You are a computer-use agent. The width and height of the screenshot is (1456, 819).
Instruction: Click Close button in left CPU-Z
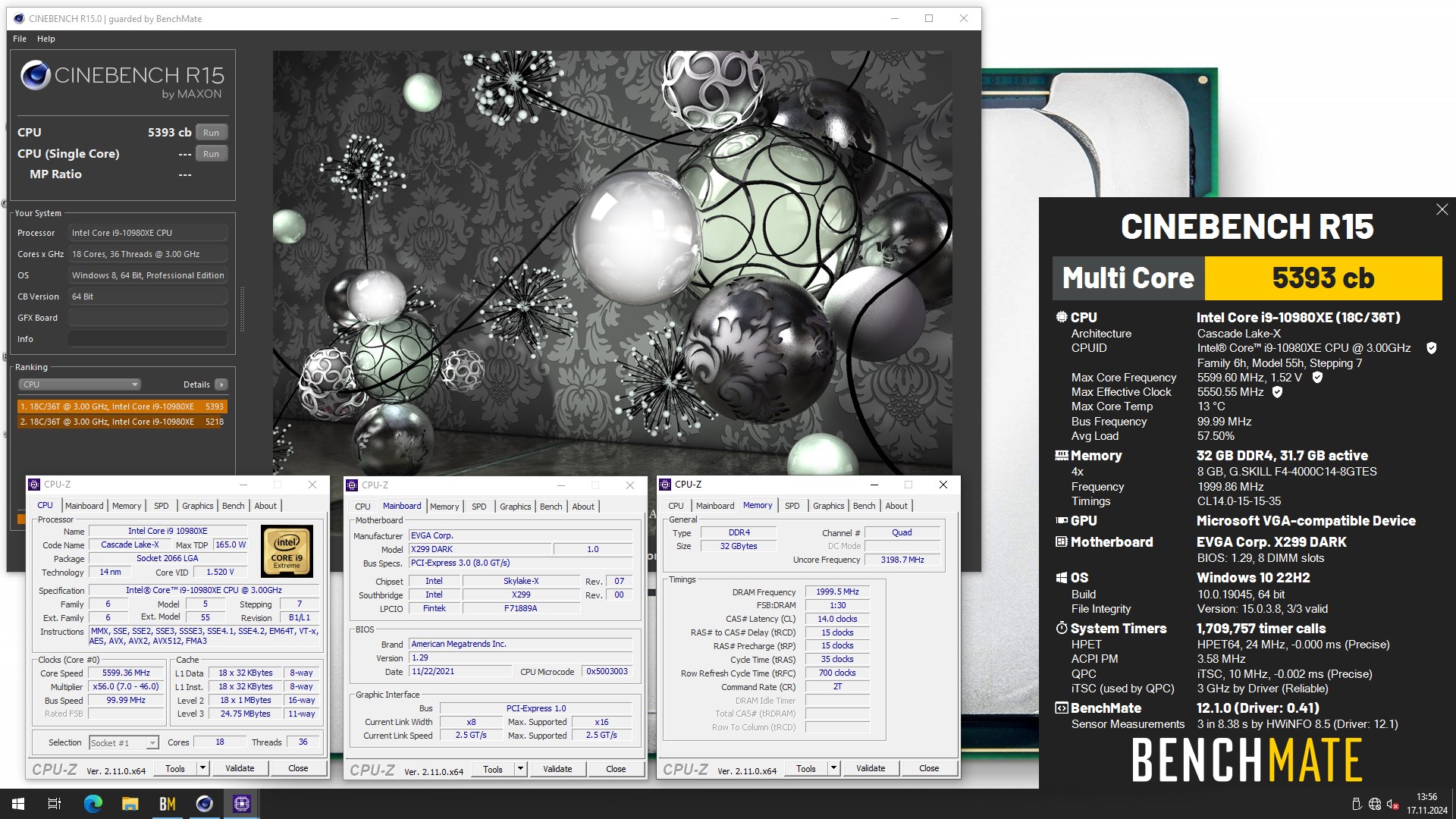click(298, 768)
